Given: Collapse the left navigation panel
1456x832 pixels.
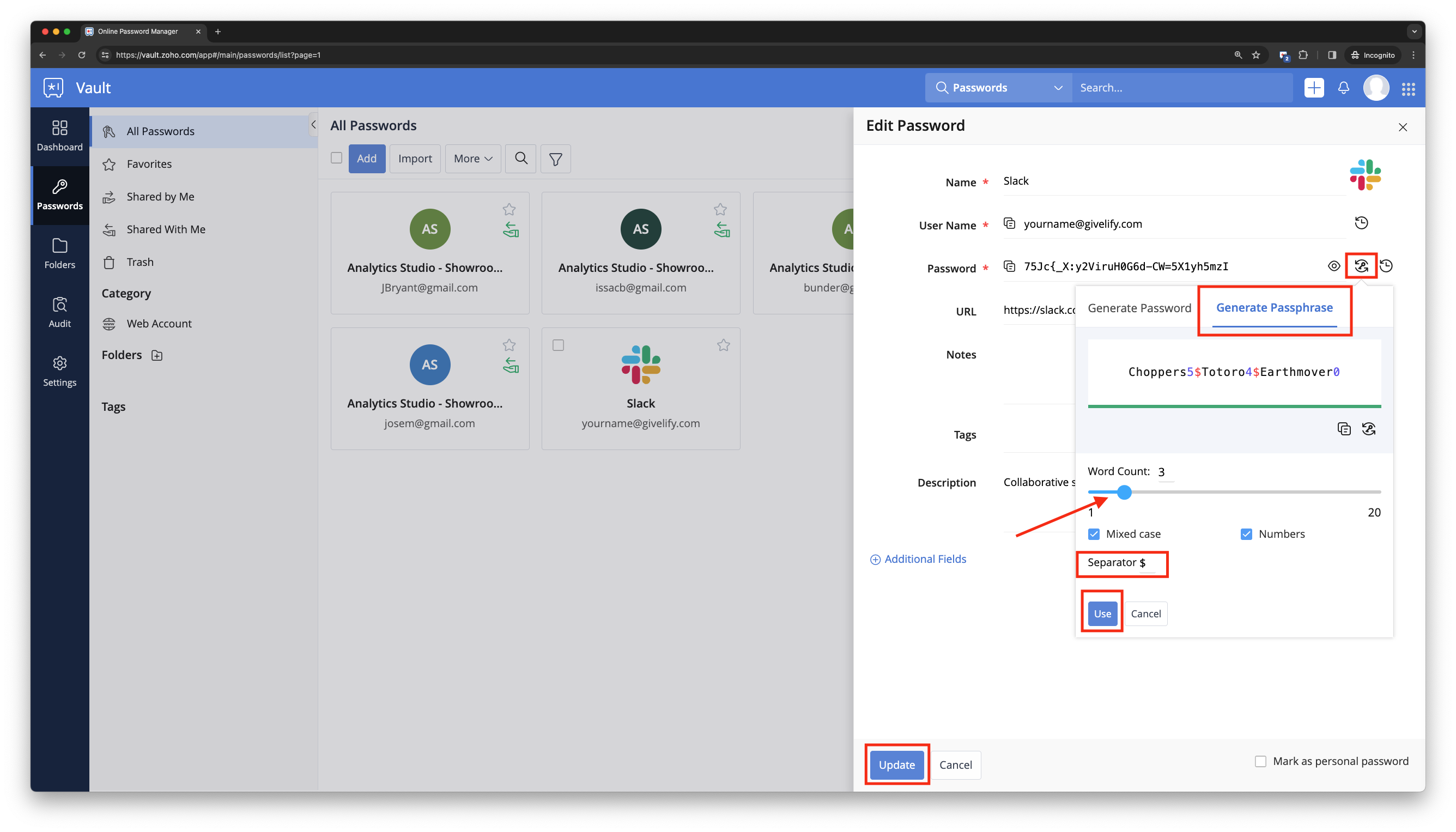Looking at the screenshot, I should point(313,125).
